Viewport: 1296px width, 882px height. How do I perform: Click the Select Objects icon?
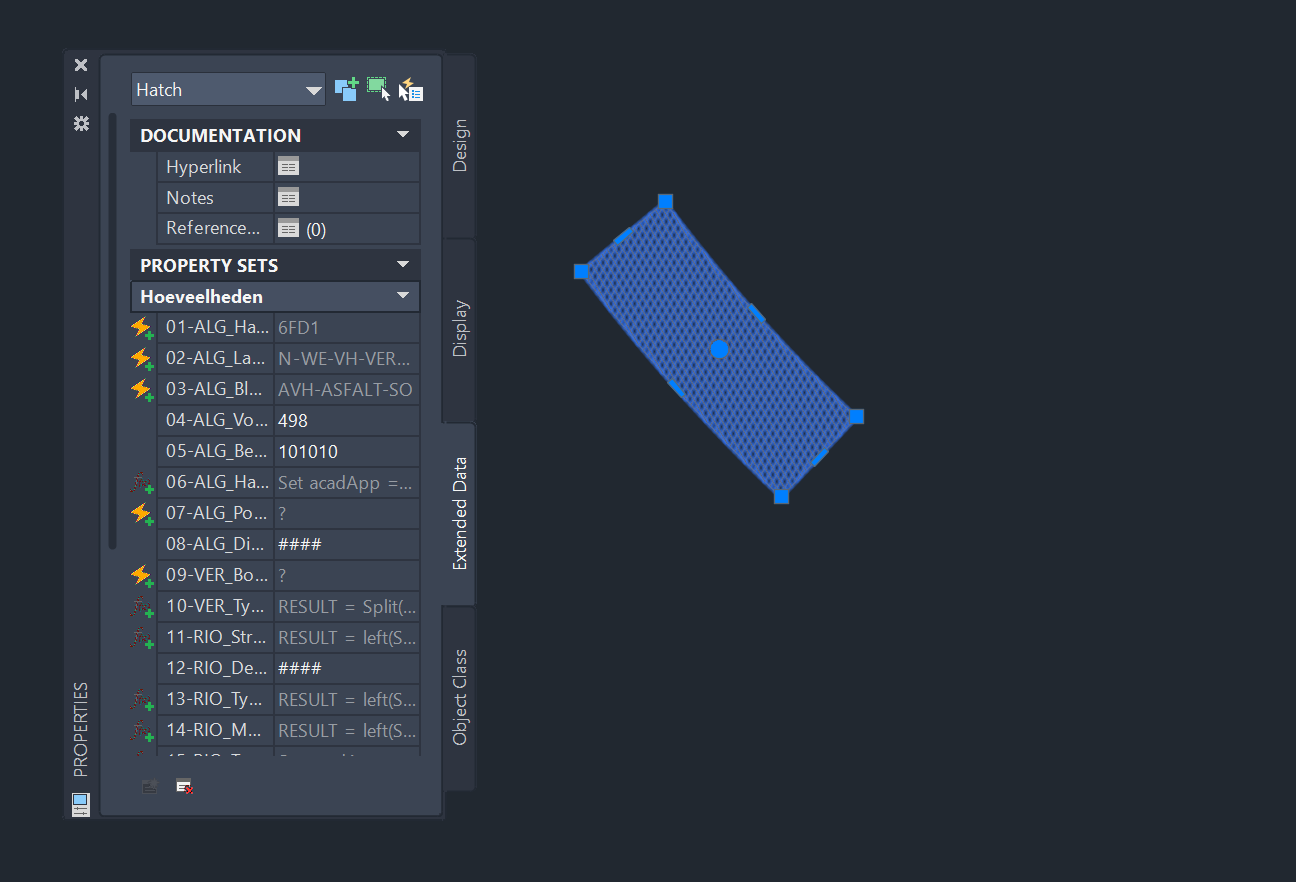(x=379, y=89)
